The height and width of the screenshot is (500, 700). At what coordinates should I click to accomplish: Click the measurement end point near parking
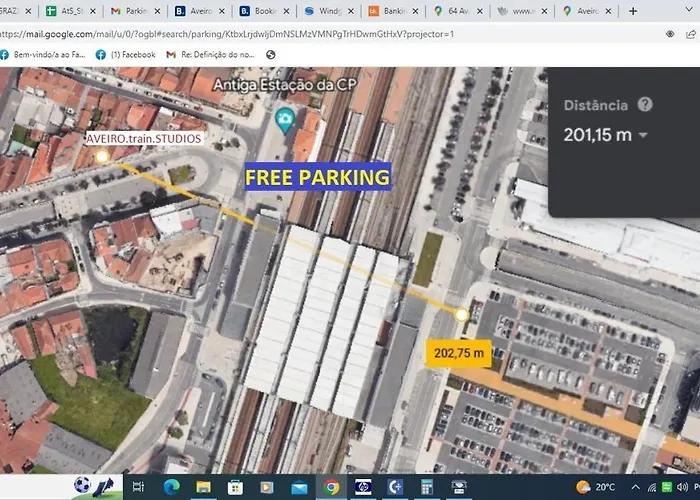coord(461,315)
